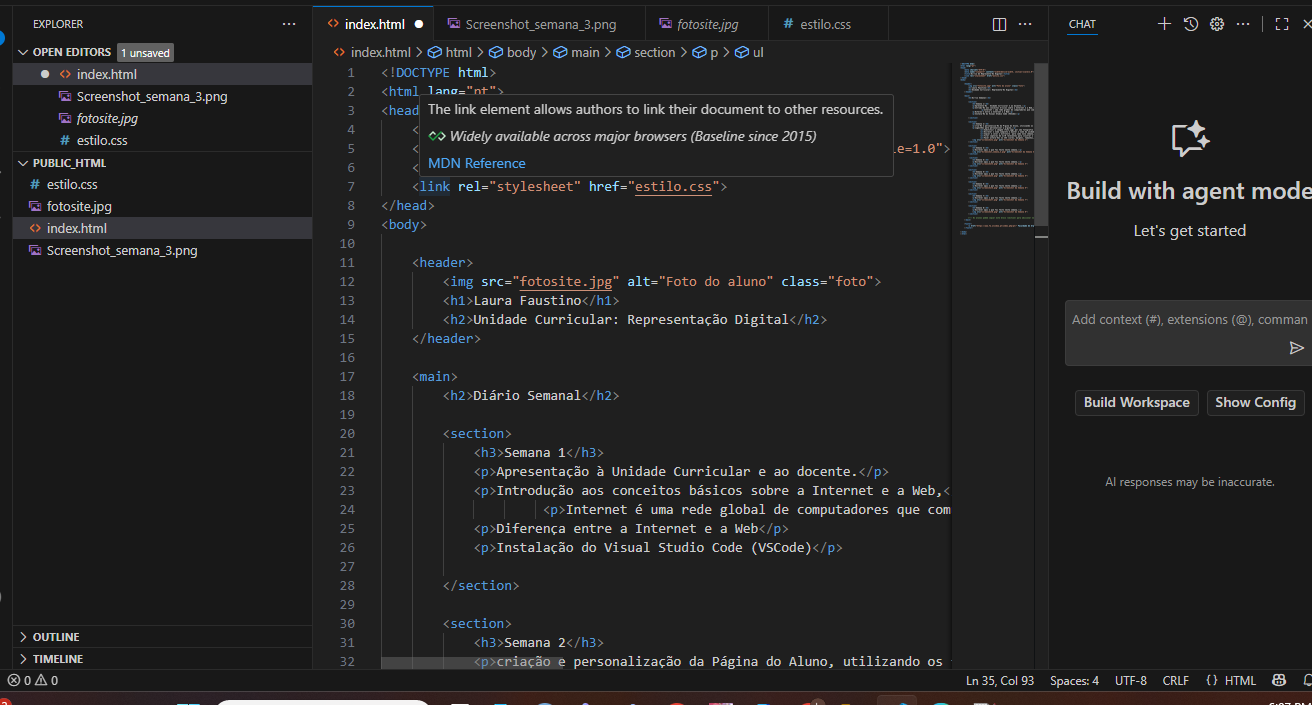Screen dimensions: 1312x705
Task: Expand the chat panel to full screen
Action: [1281, 23]
